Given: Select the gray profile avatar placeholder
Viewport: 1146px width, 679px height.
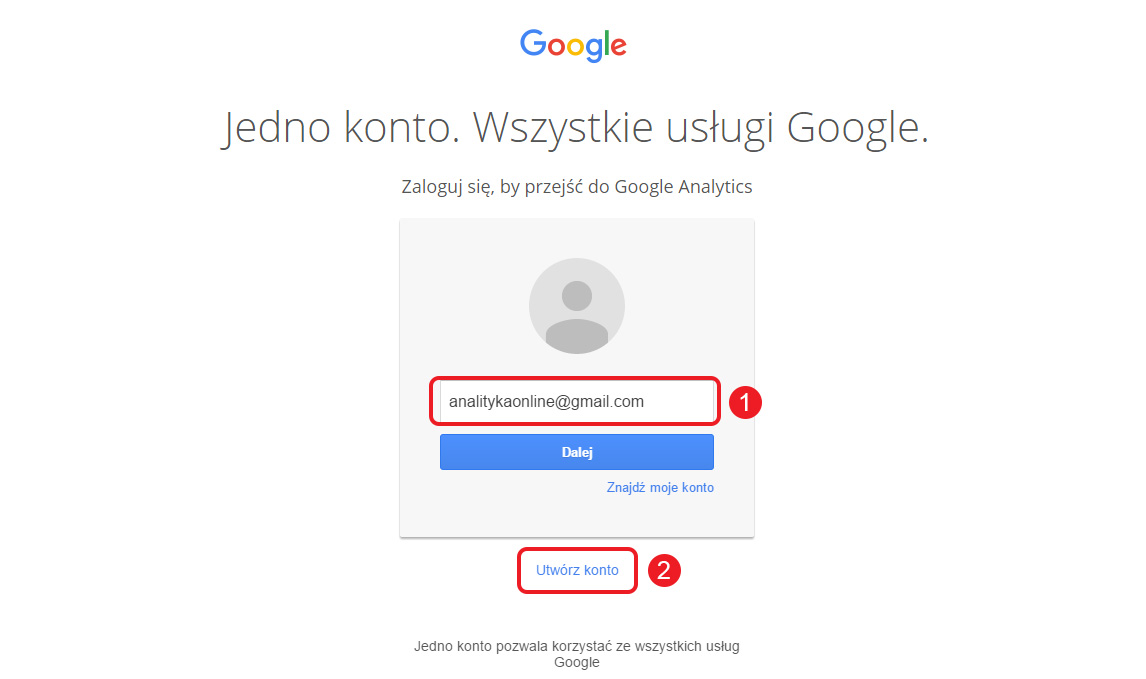Looking at the screenshot, I should point(577,306).
